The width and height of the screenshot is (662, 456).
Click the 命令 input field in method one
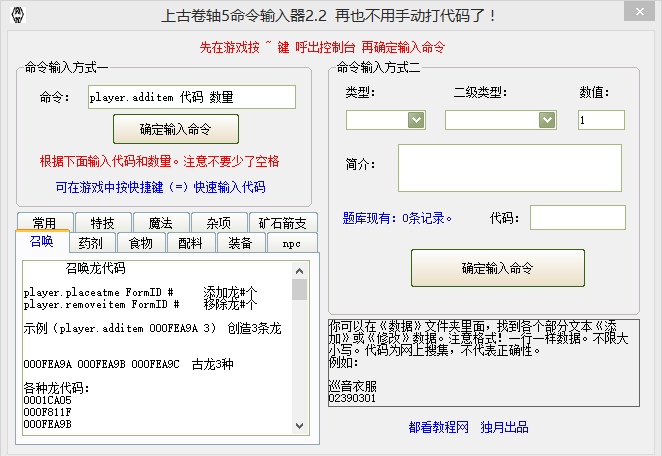(x=192, y=97)
